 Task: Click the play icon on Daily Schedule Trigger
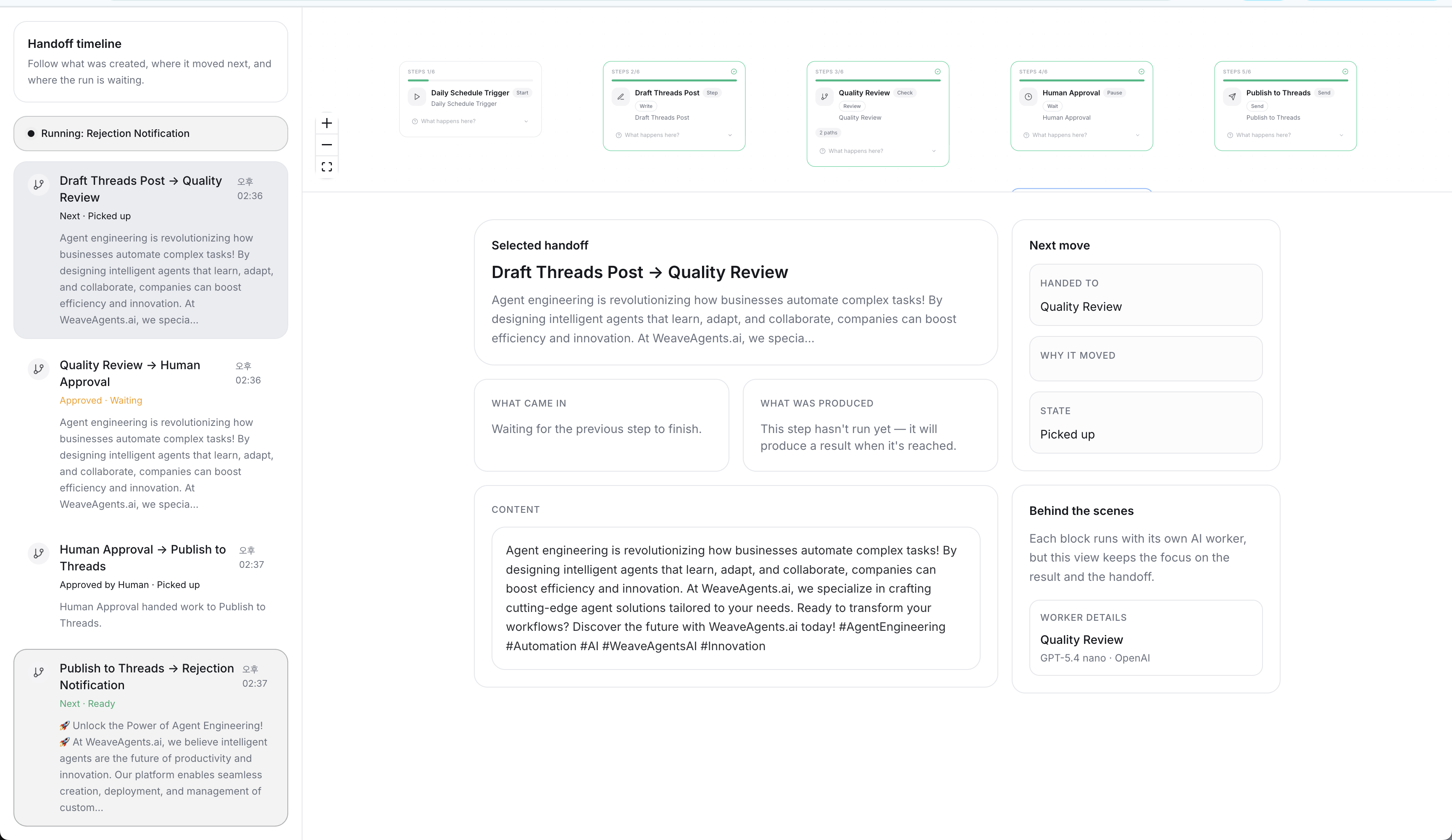tap(417, 97)
